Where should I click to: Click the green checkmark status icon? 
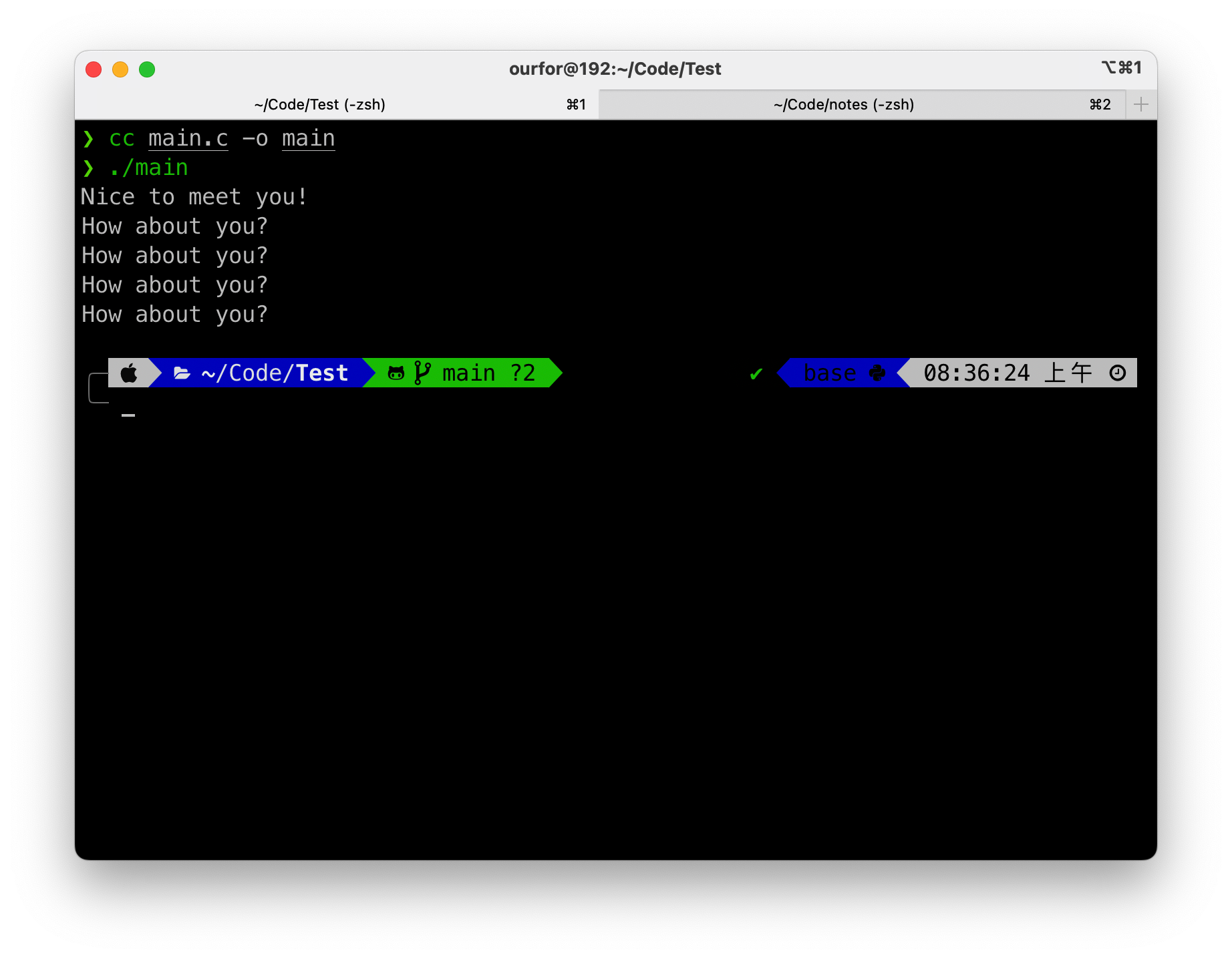click(x=756, y=374)
